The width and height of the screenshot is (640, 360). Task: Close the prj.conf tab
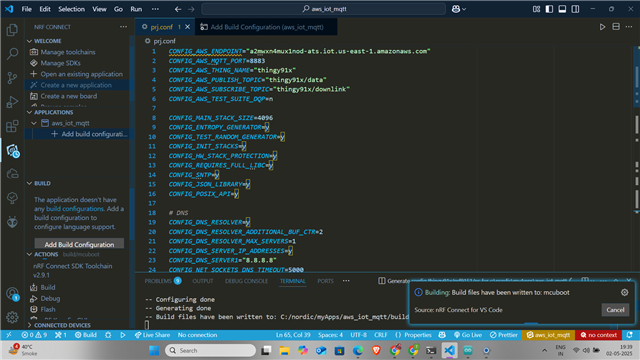click(187, 27)
